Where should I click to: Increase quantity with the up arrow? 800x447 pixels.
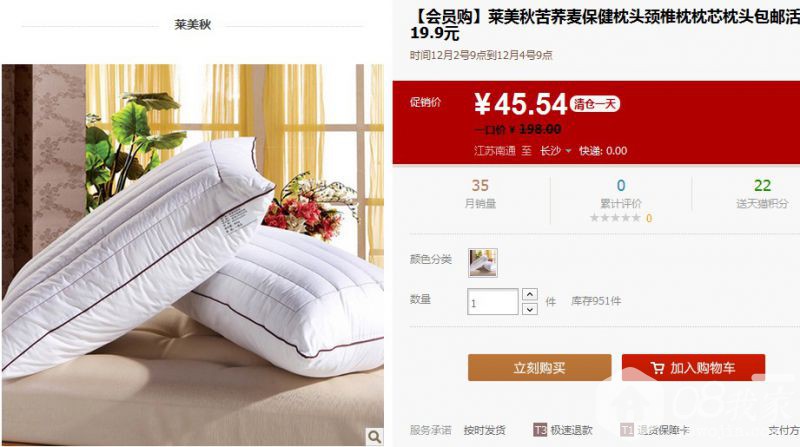tap(530, 294)
